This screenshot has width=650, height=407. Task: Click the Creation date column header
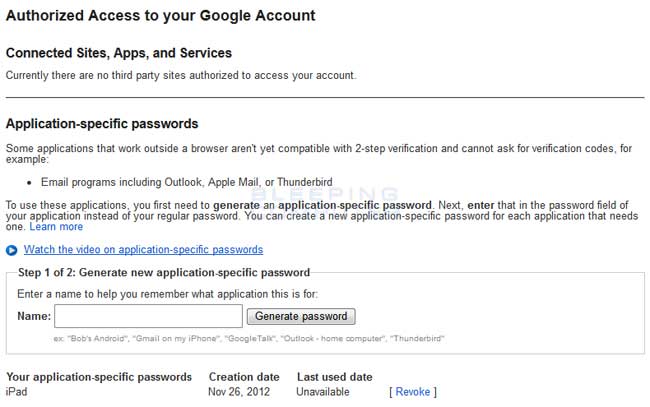coord(244,377)
